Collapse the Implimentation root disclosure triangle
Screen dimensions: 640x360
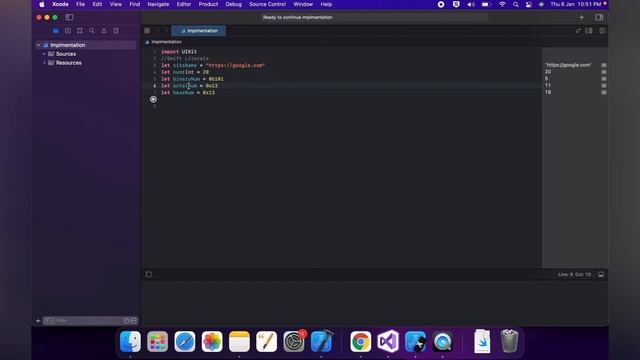39,45
